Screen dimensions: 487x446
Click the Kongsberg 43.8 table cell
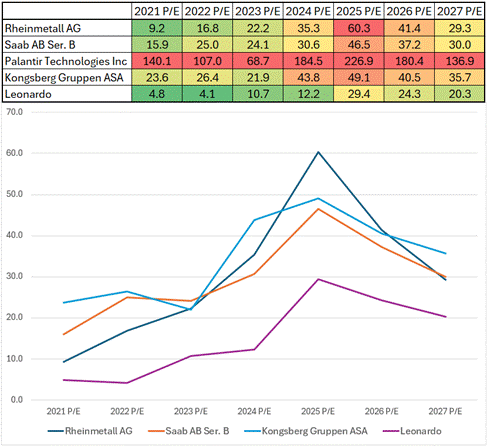tap(308, 77)
